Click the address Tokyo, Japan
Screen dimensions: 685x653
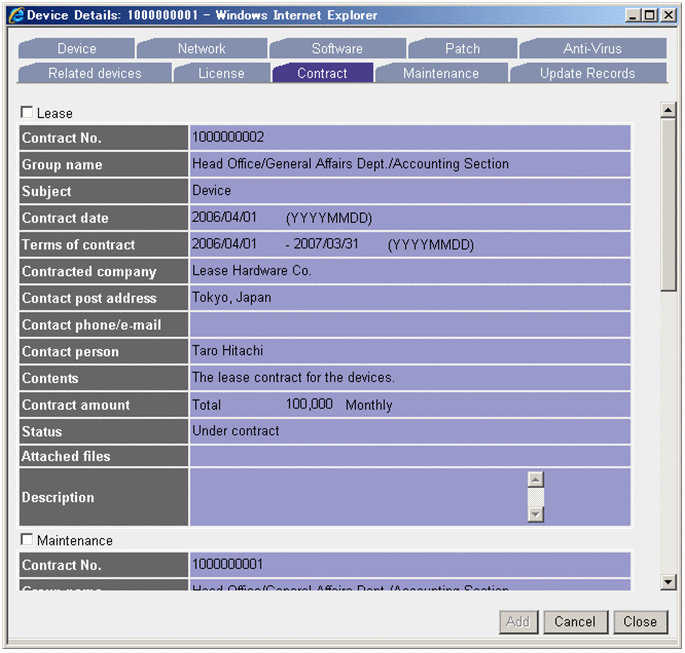point(232,297)
